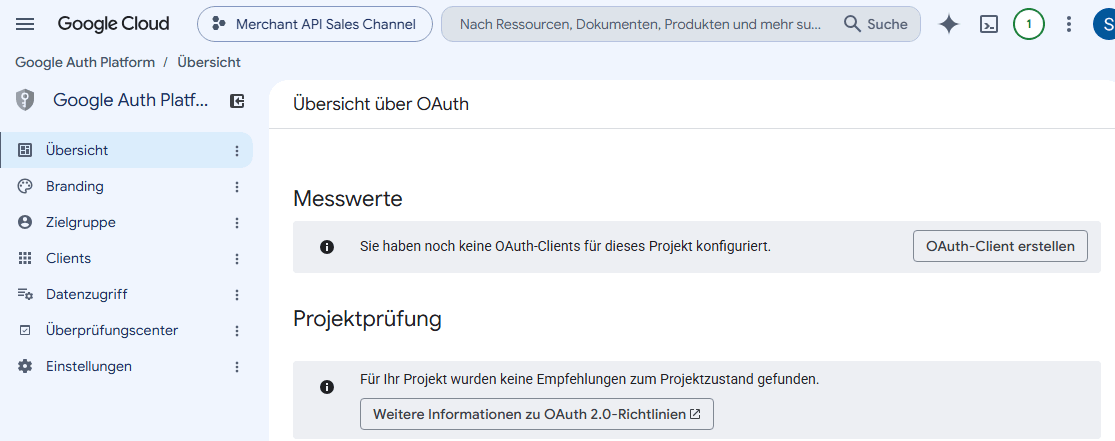This screenshot has height=441, width=1115.
Task: Open Weitere Informationen zu OAuth 2.0-Richtlinien
Action: (537, 414)
